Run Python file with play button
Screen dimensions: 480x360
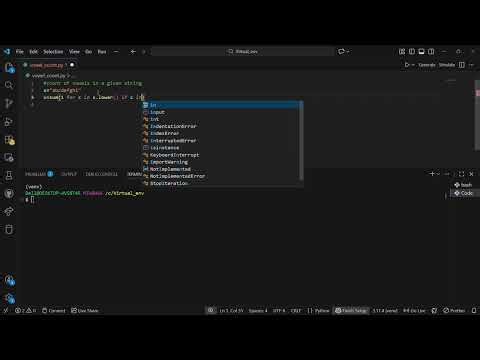pos(407,65)
